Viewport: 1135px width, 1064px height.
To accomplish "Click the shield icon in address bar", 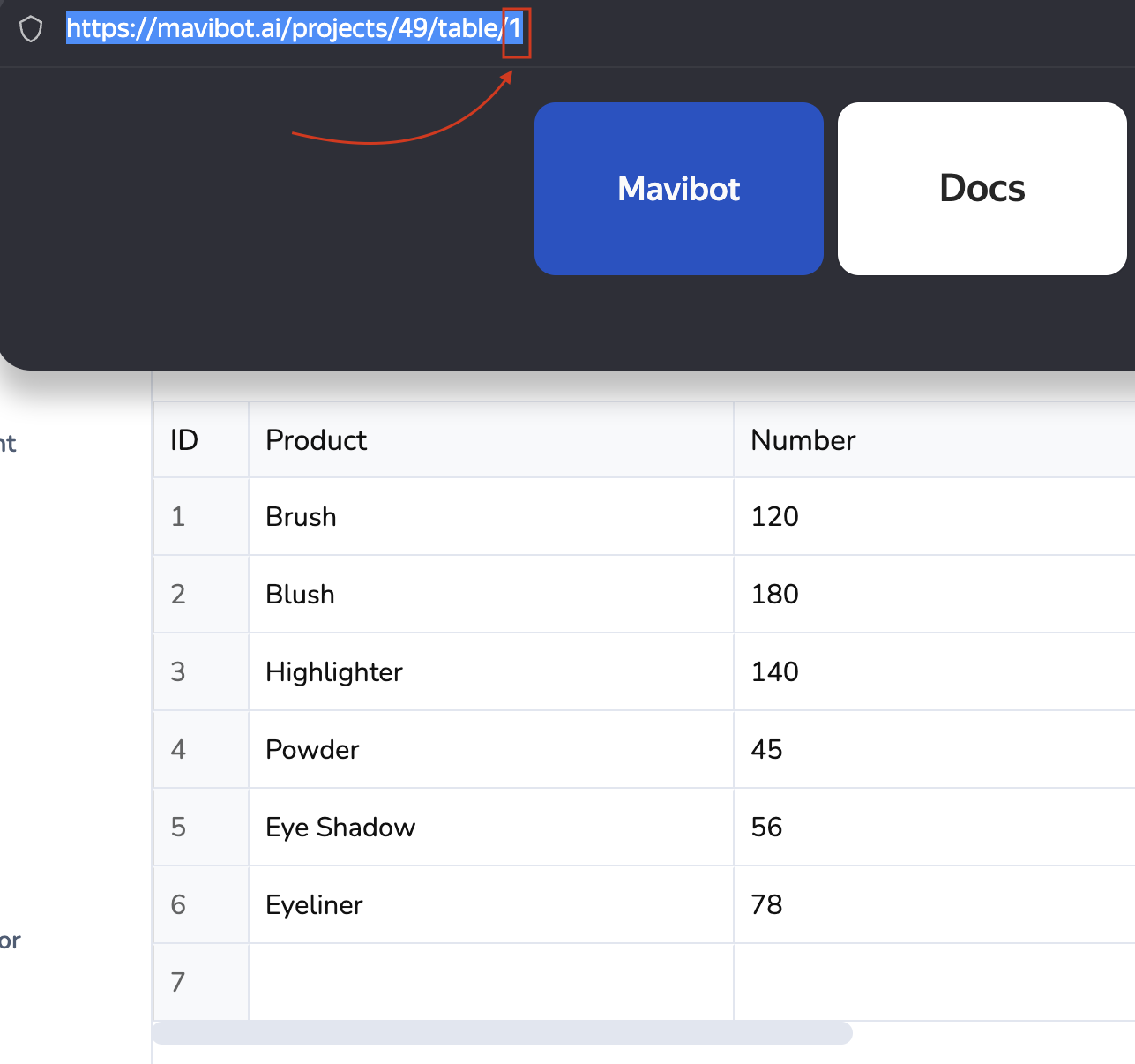I will [31, 29].
